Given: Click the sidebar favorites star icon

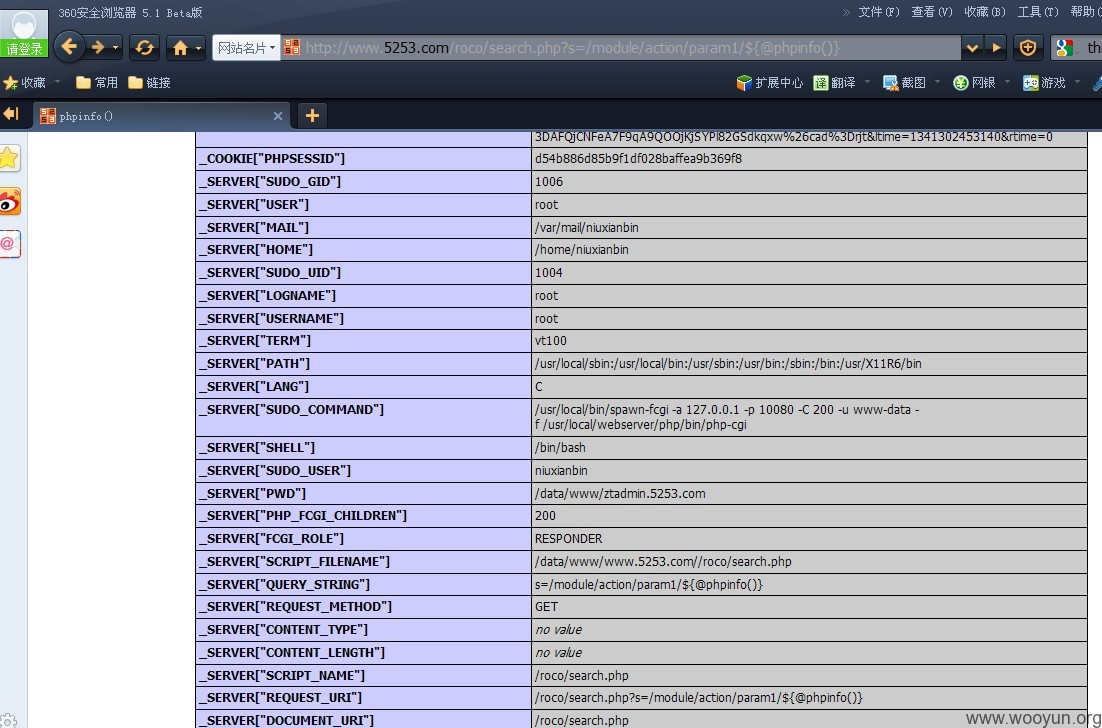Looking at the screenshot, I should [x=10, y=158].
